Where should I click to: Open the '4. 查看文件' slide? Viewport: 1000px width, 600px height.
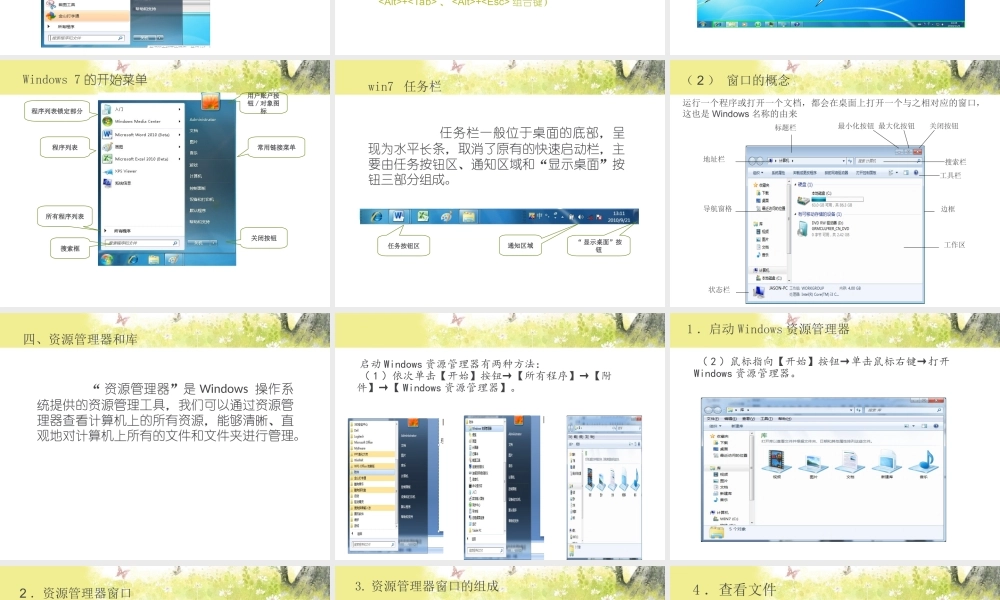(835, 583)
